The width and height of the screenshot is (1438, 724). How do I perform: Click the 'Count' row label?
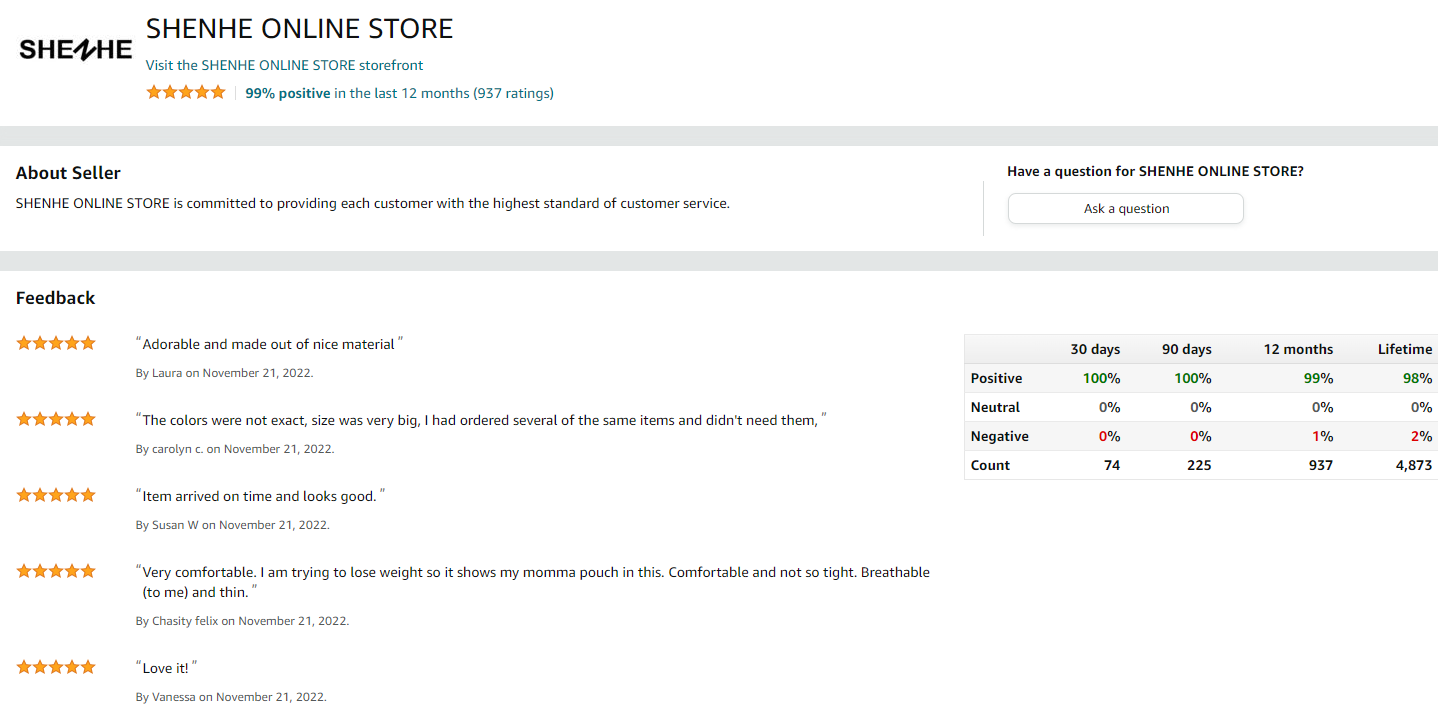(x=990, y=465)
